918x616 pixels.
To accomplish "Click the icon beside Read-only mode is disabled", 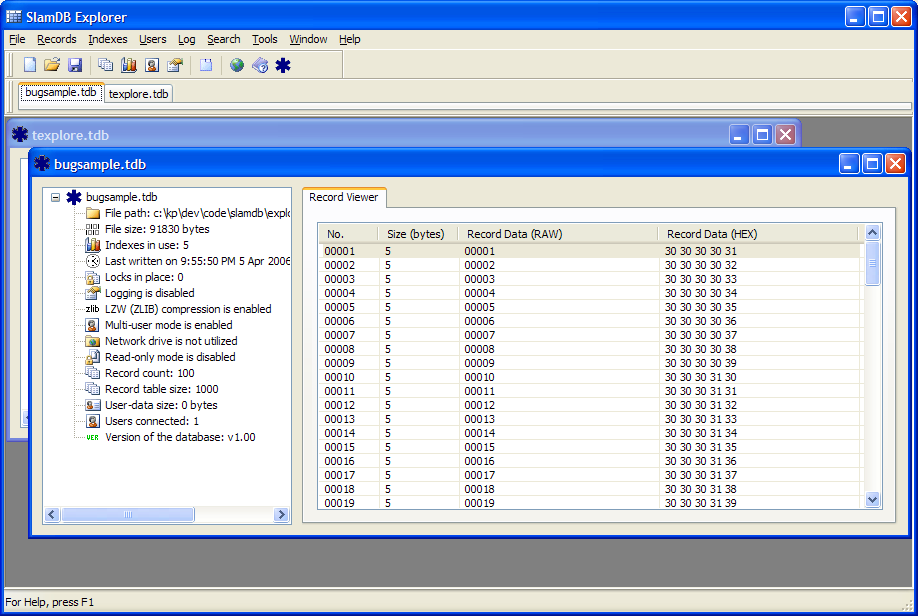I will click(x=93, y=357).
